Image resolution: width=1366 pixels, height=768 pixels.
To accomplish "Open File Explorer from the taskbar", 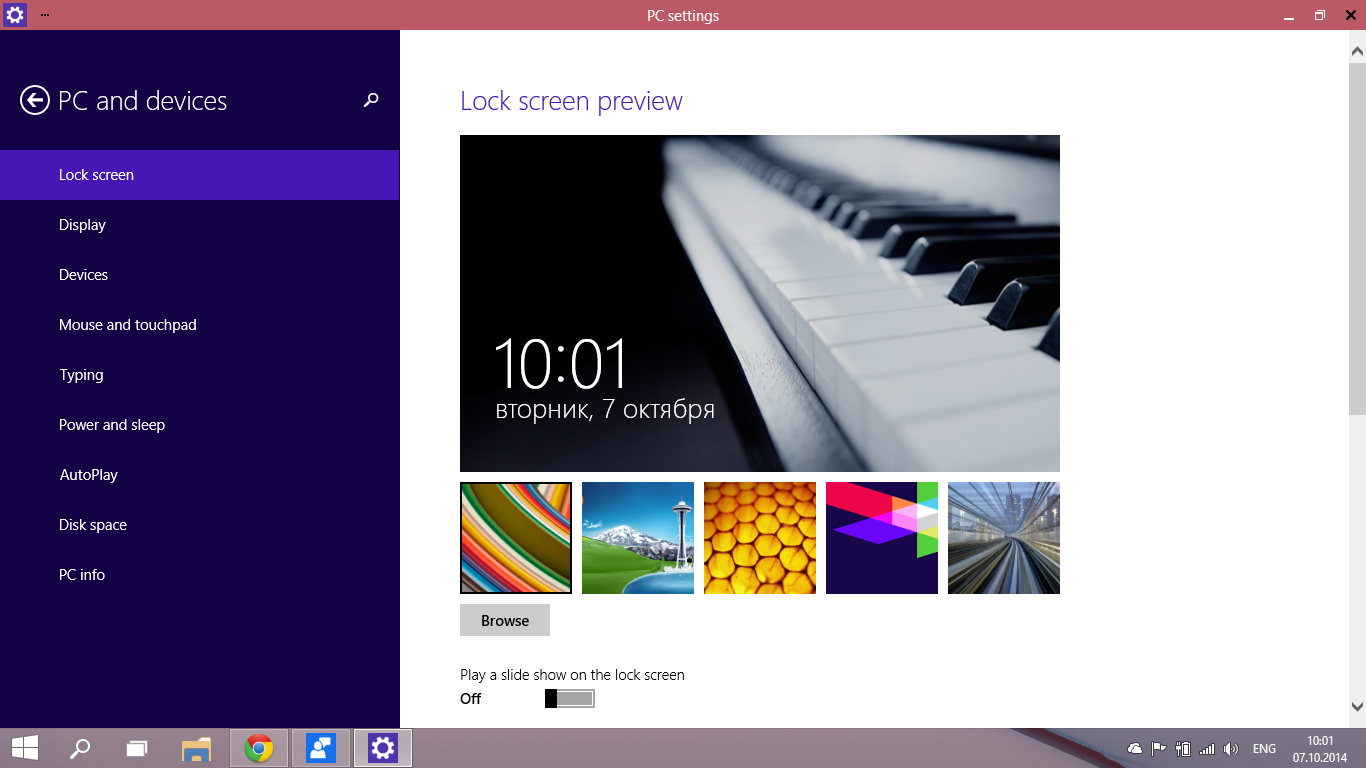I will (x=197, y=748).
